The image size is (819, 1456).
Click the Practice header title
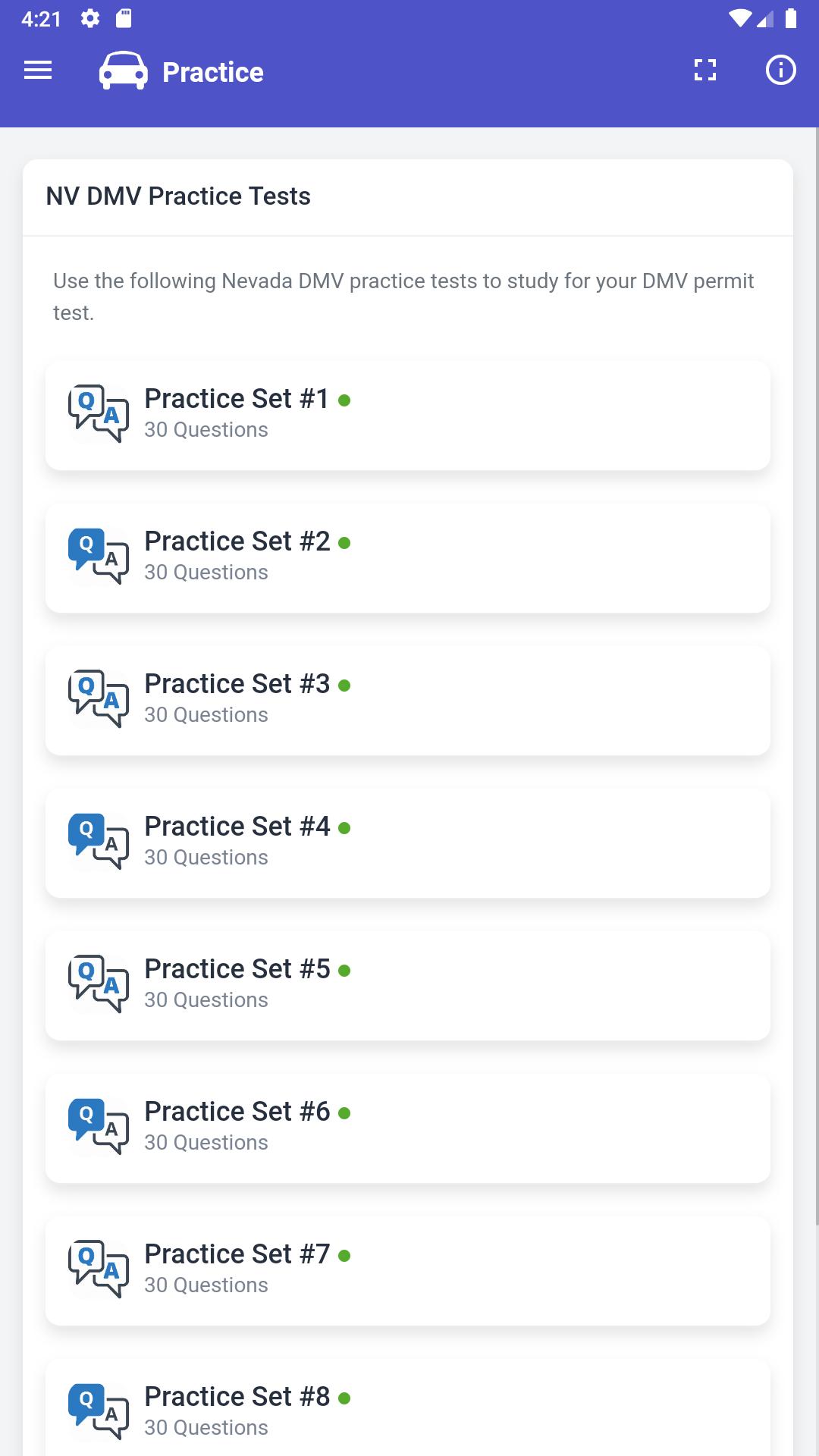tap(213, 72)
